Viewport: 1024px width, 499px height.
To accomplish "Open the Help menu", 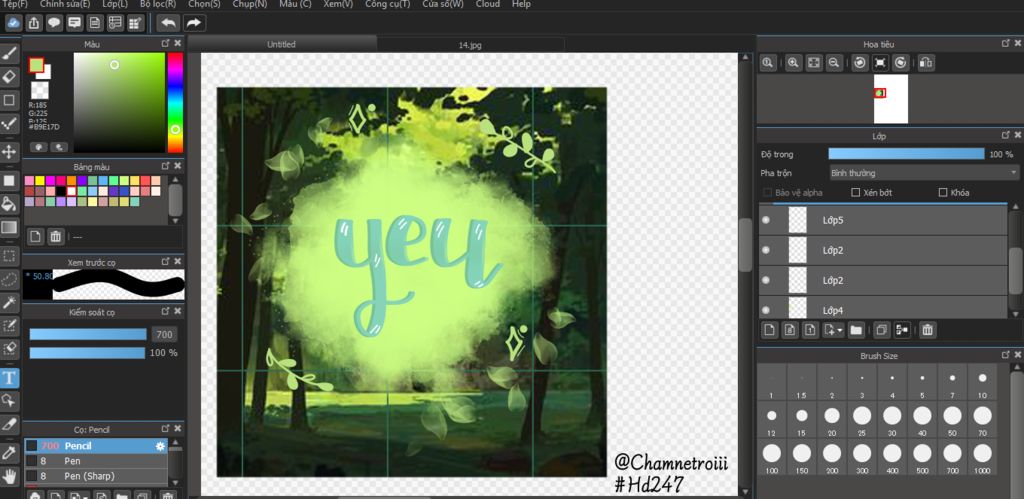I will (521, 4).
